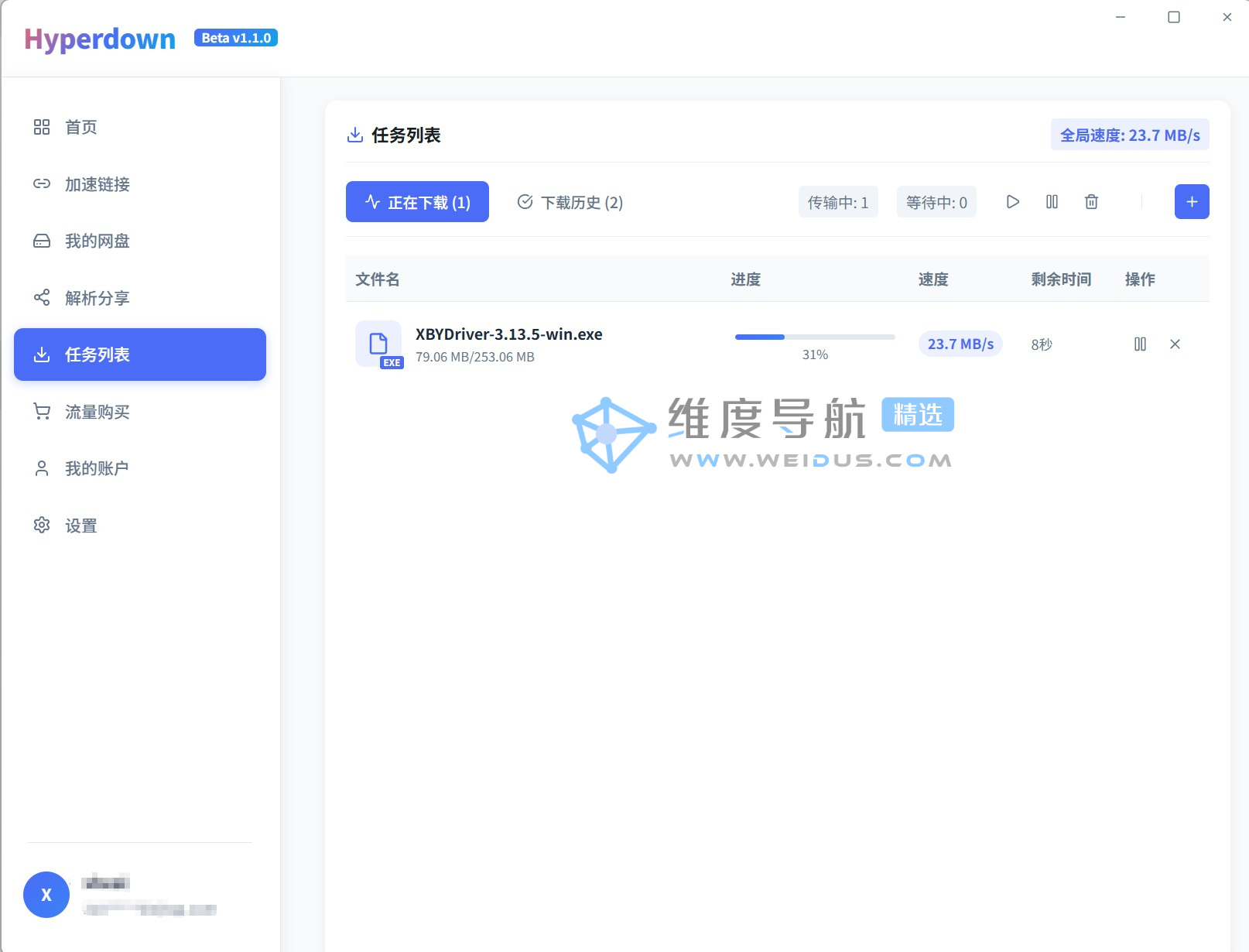This screenshot has width=1249, height=952.
Task: Open 设置 settings from sidebar
Action: tap(80, 526)
